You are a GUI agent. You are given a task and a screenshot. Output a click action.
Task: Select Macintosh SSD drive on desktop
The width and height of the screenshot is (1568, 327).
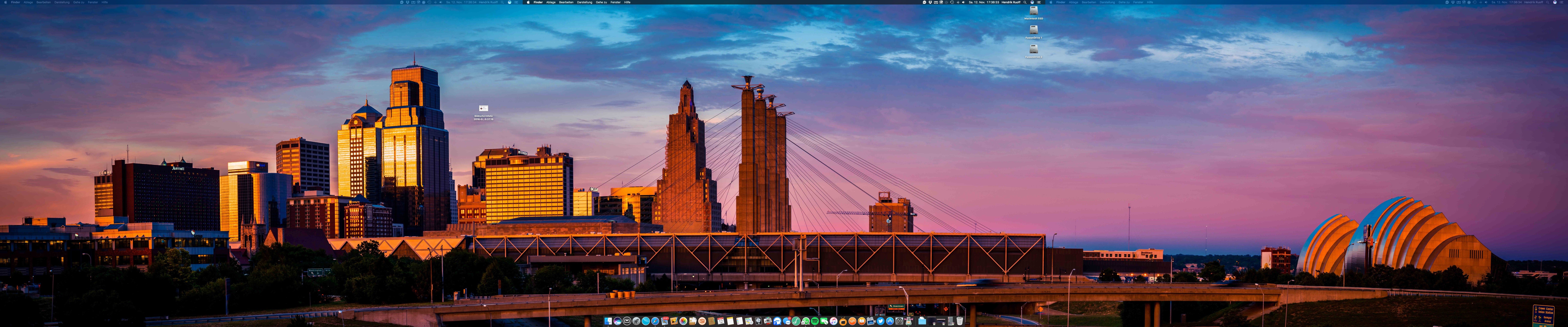tap(1033, 13)
